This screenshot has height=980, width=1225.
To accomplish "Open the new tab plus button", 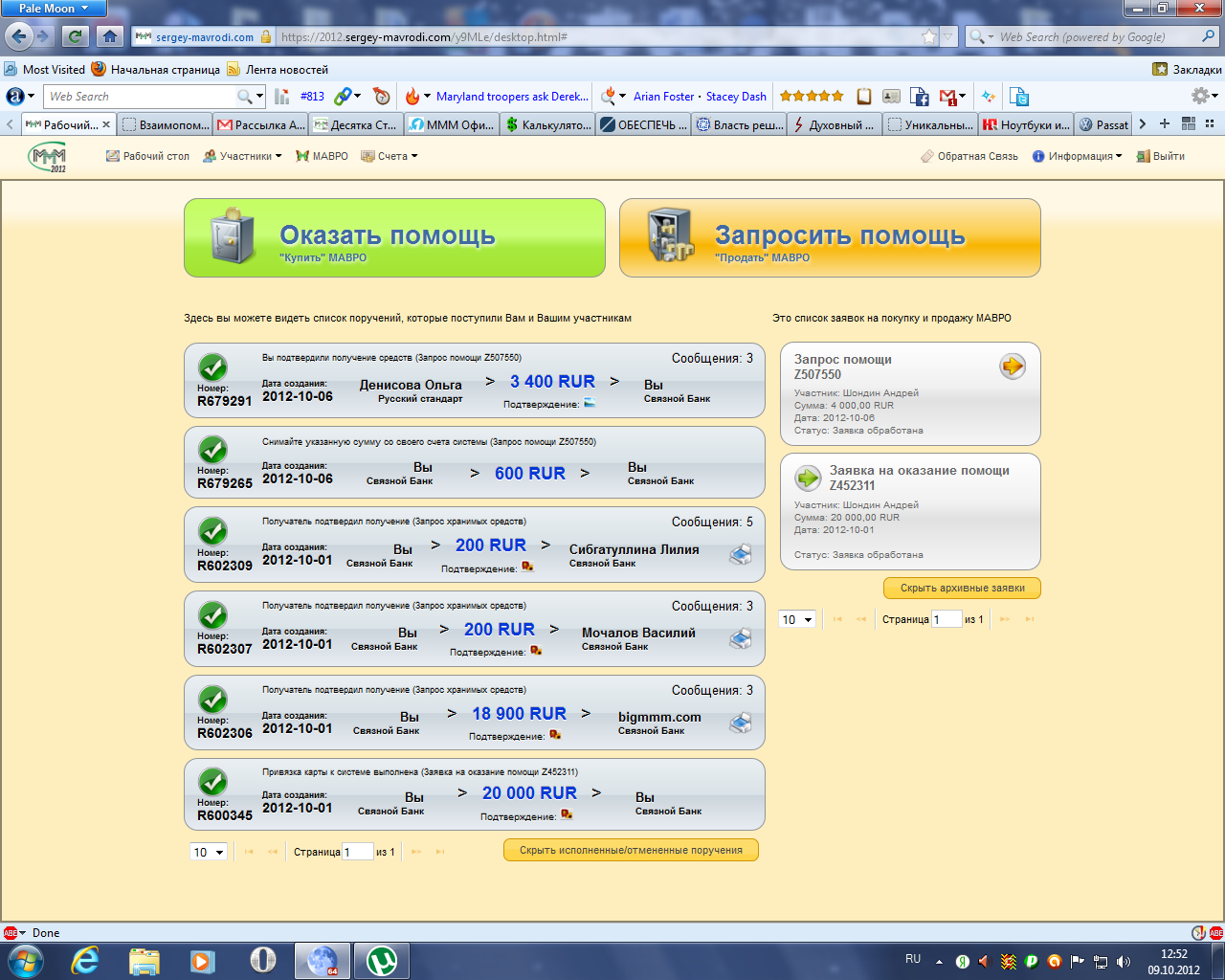I will pos(1165,123).
